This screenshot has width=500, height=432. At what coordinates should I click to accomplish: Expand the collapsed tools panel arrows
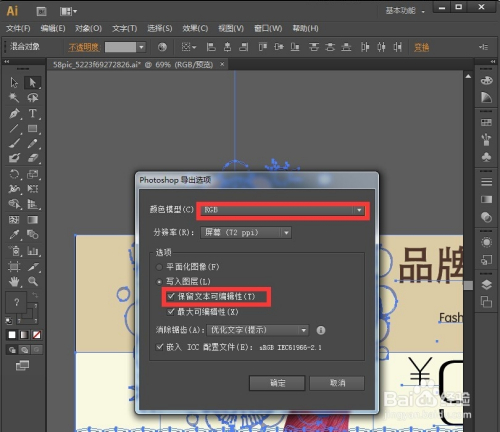coord(7,62)
